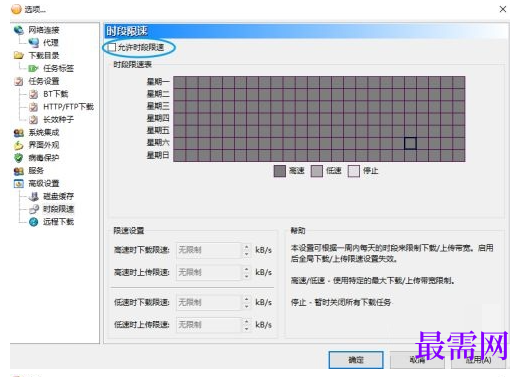Select the green shield 病毒保护 icon

tap(18, 158)
